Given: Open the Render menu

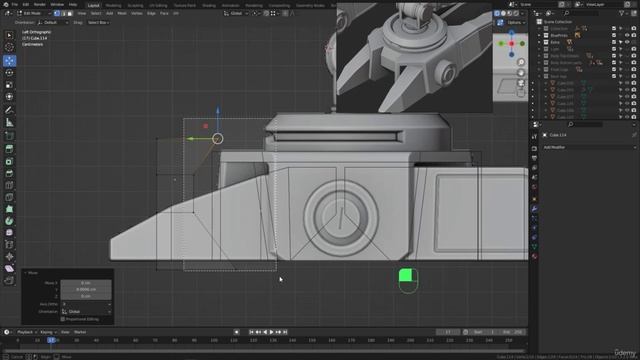Looking at the screenshot, I should 40,4.
